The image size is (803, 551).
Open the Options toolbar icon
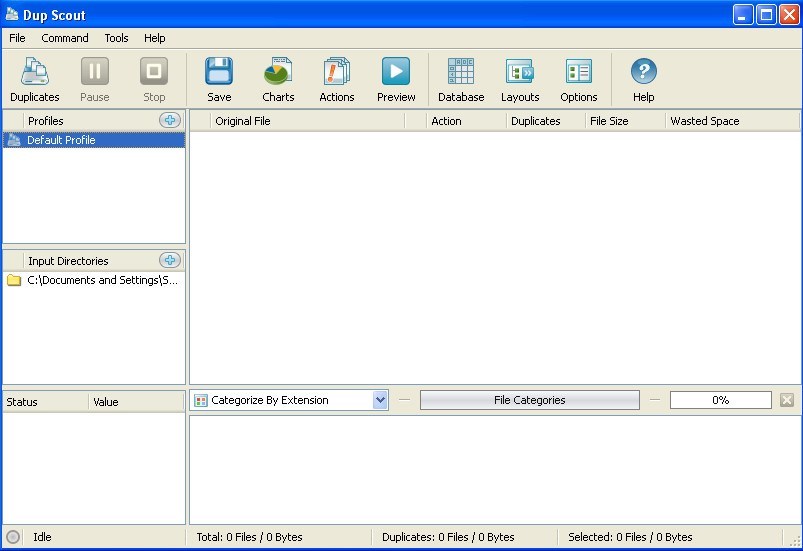tap(579, 72)
